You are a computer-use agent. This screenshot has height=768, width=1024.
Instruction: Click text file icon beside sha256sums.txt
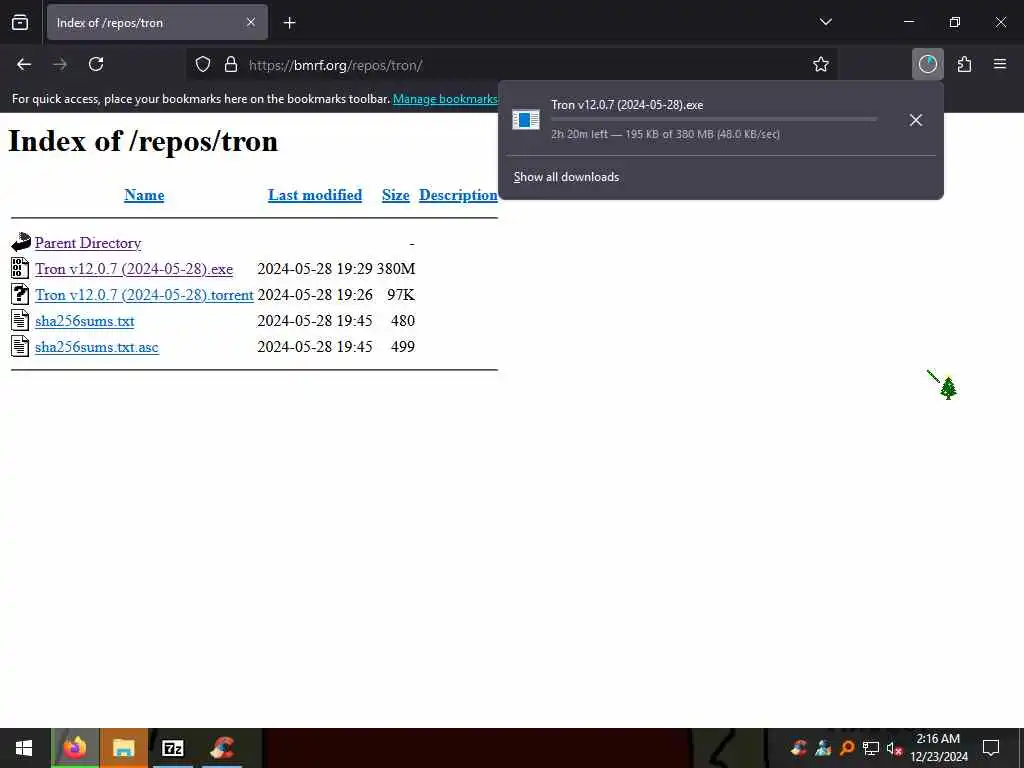click(20, 320)
